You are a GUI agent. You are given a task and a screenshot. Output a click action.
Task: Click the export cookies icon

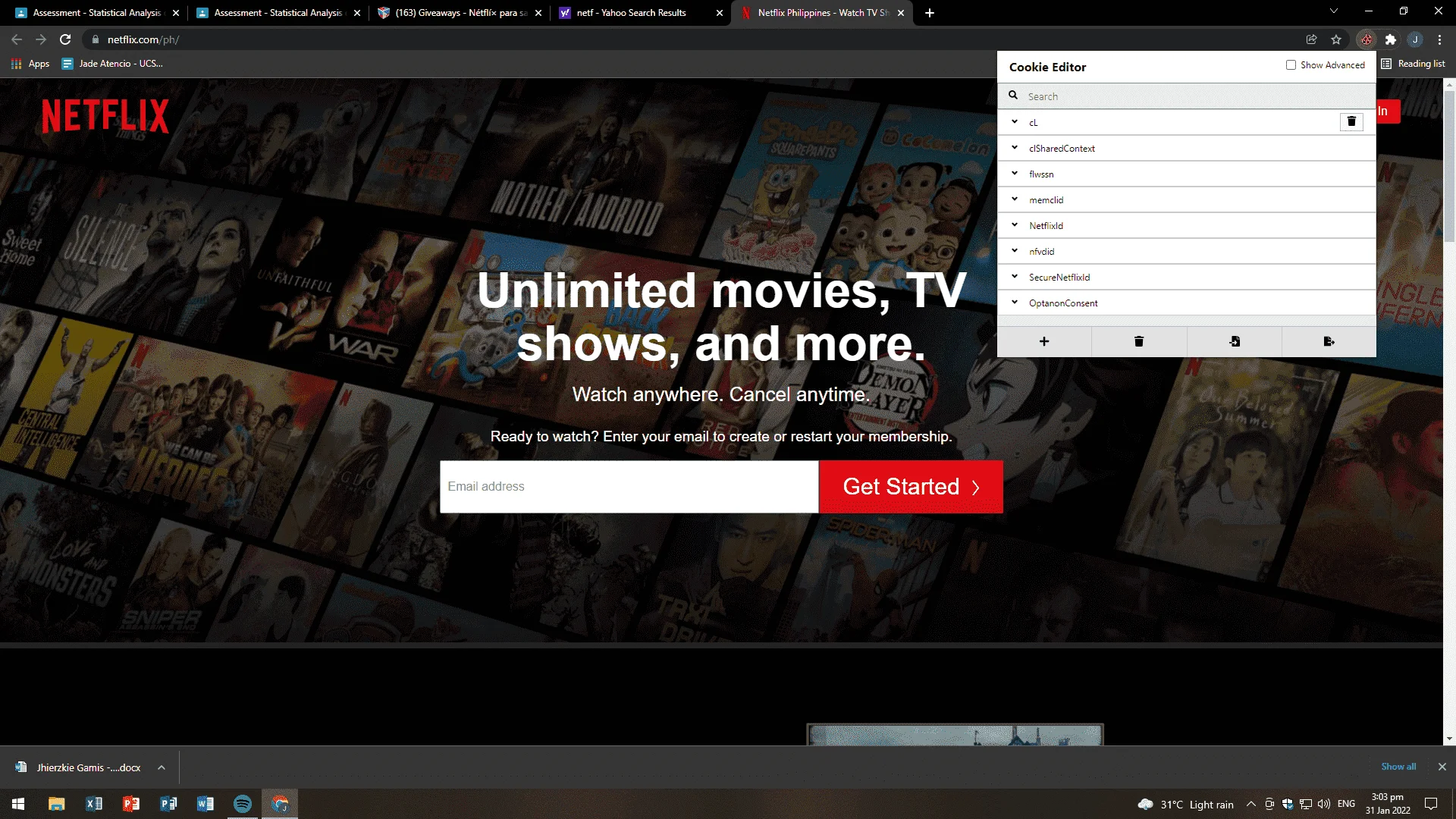pos(1329,341)
